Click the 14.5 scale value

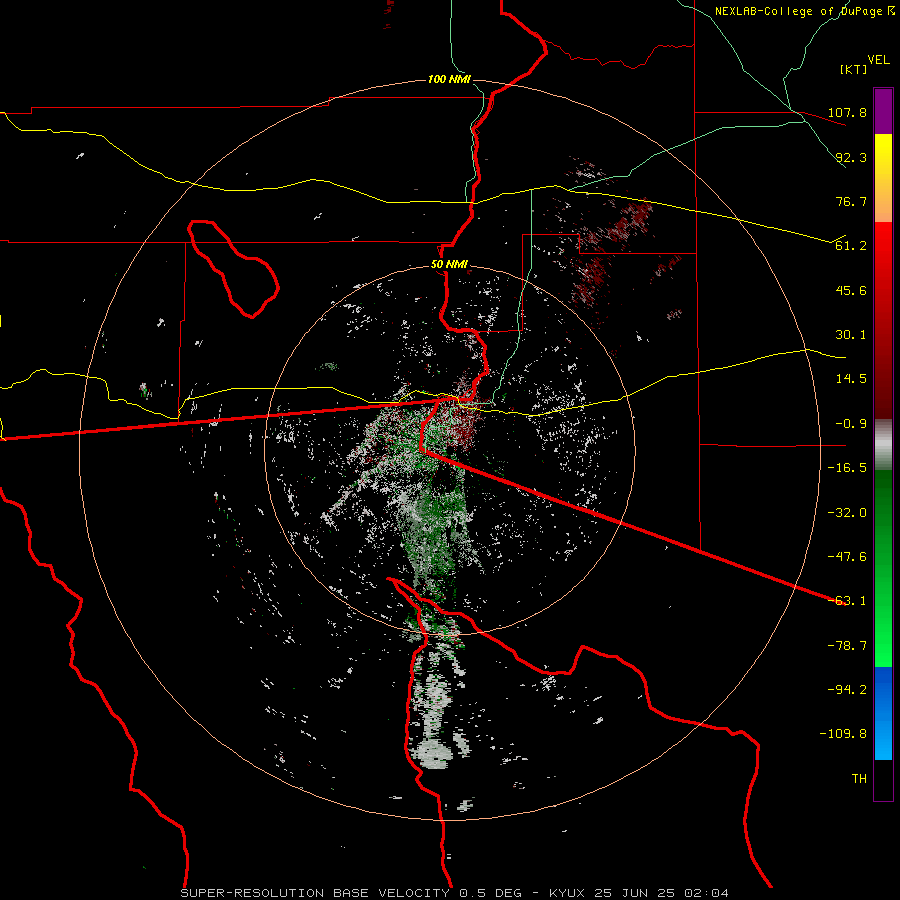pyautogui.click(x=851, y=379)
